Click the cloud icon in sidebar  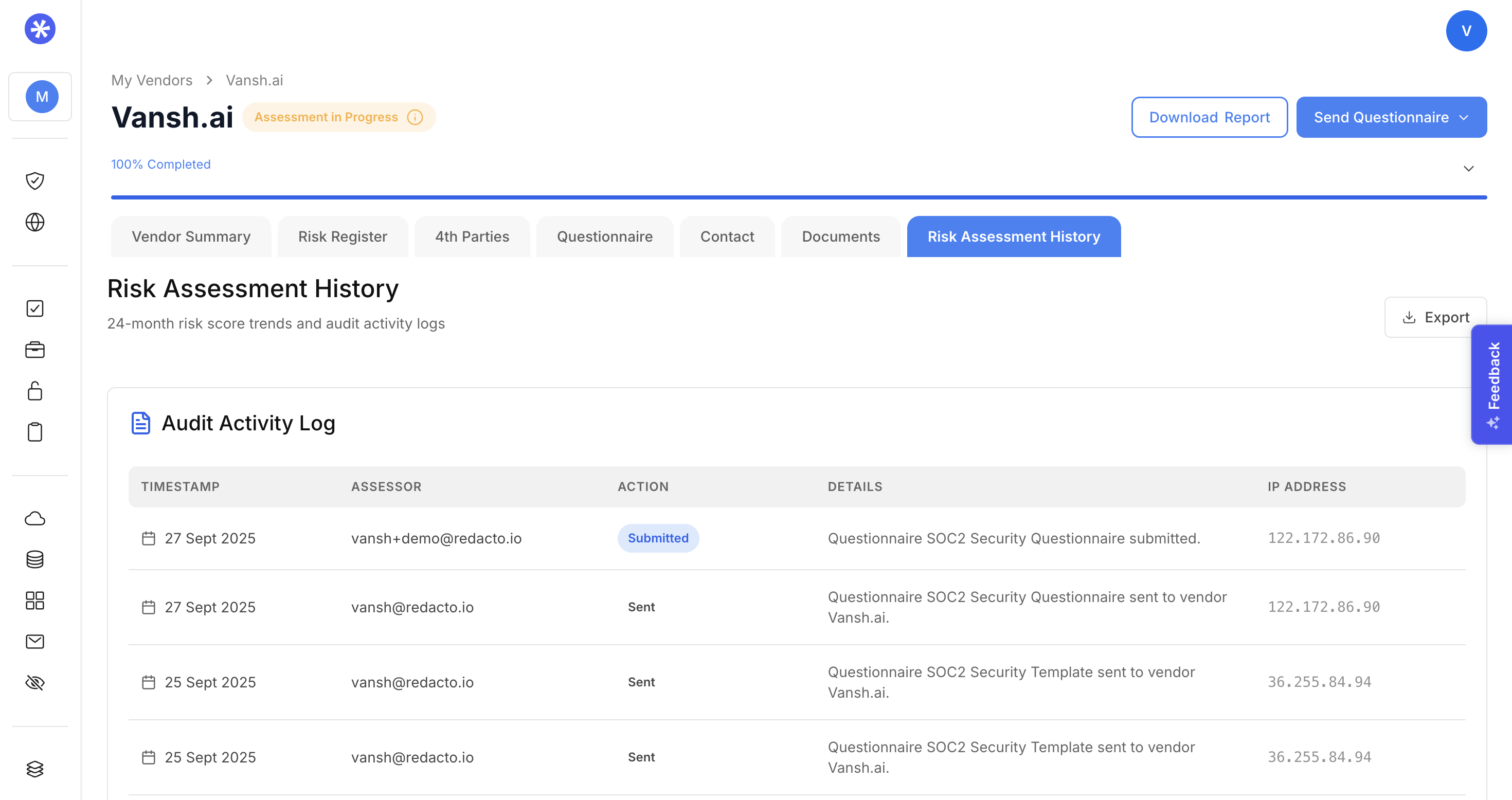click(x=35, y=518)
